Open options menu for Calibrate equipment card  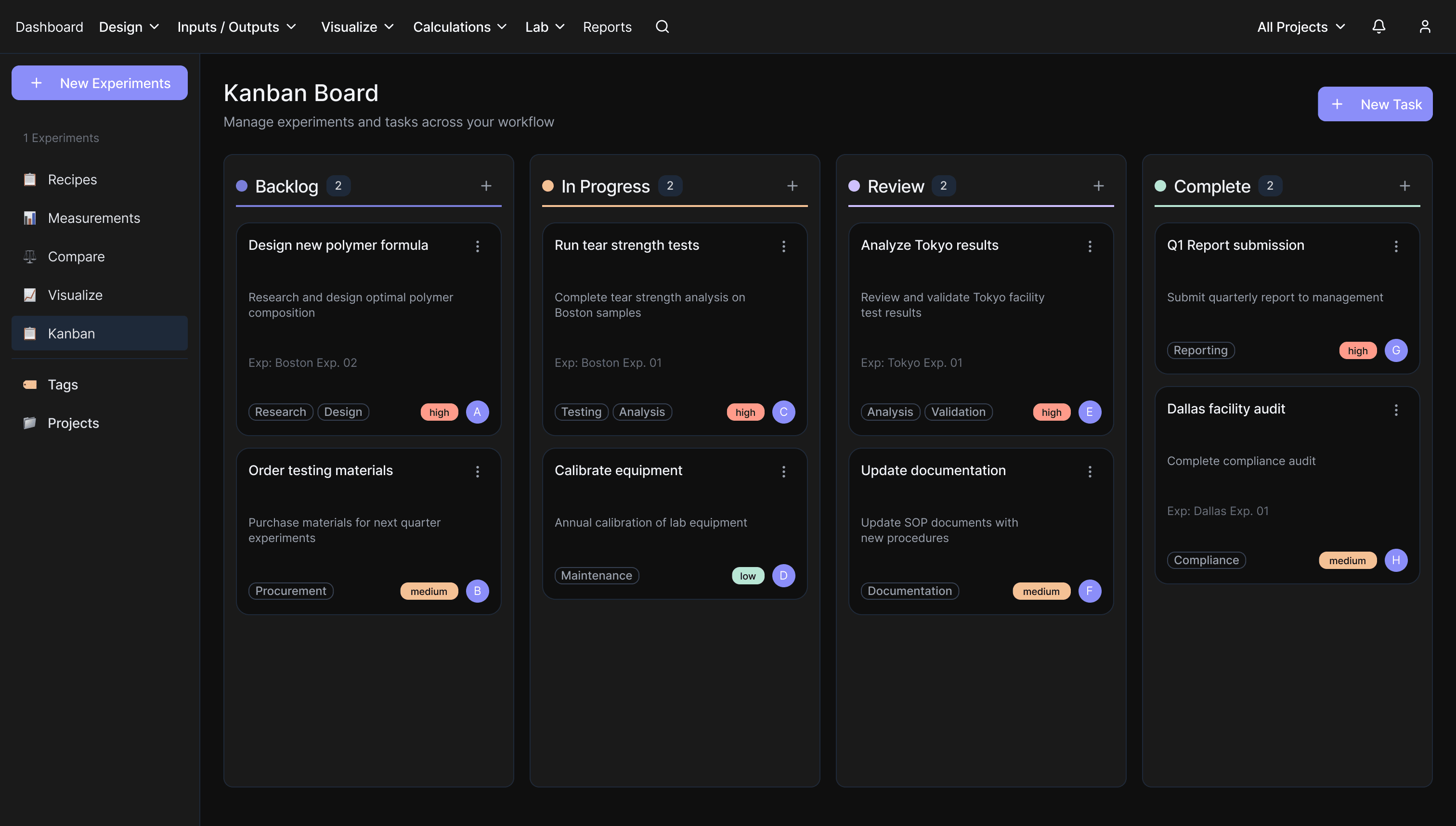click(x=783, y=471)
